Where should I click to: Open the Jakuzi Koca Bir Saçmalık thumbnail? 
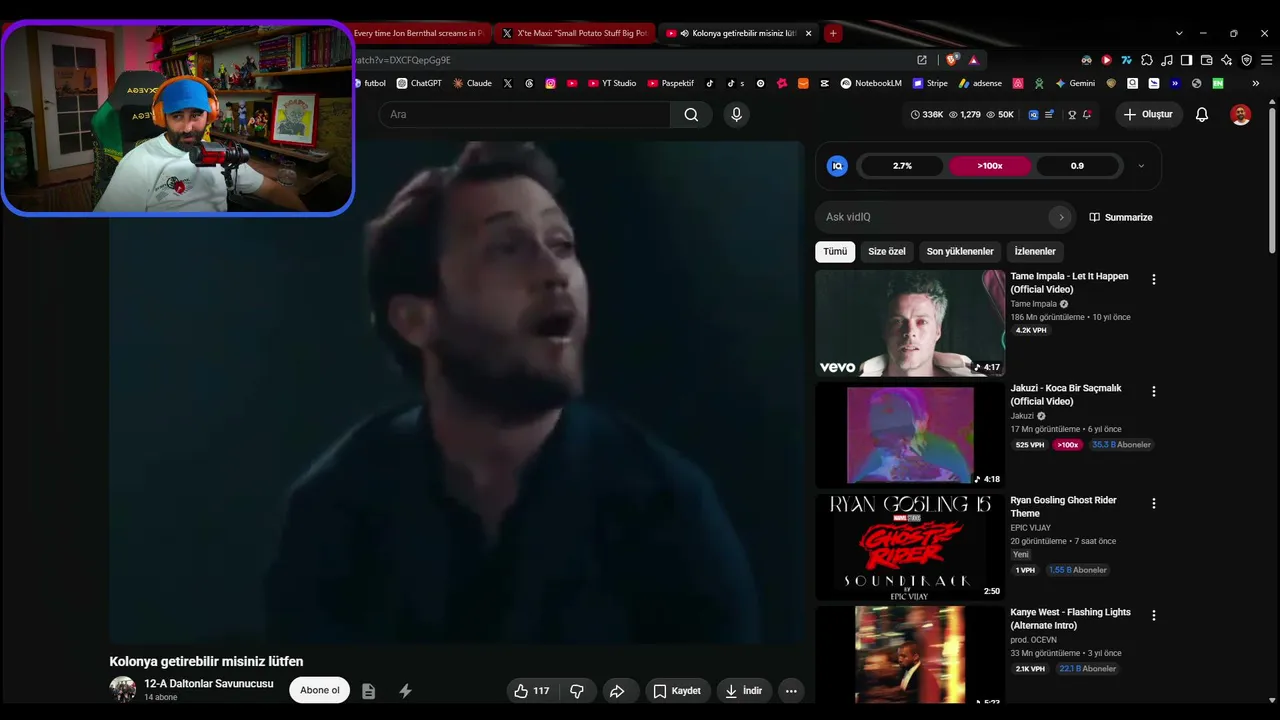click(x=910, y=435)
